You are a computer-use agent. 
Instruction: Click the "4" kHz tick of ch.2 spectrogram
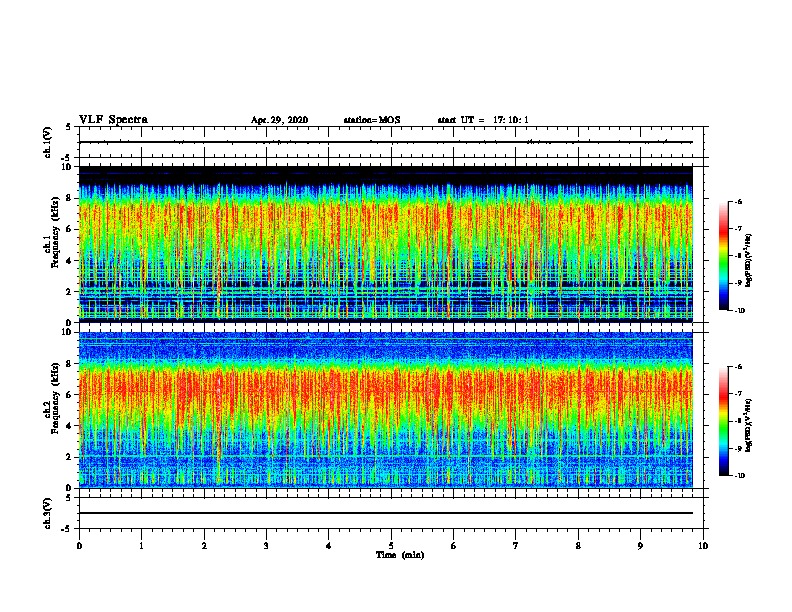(70, 426)
